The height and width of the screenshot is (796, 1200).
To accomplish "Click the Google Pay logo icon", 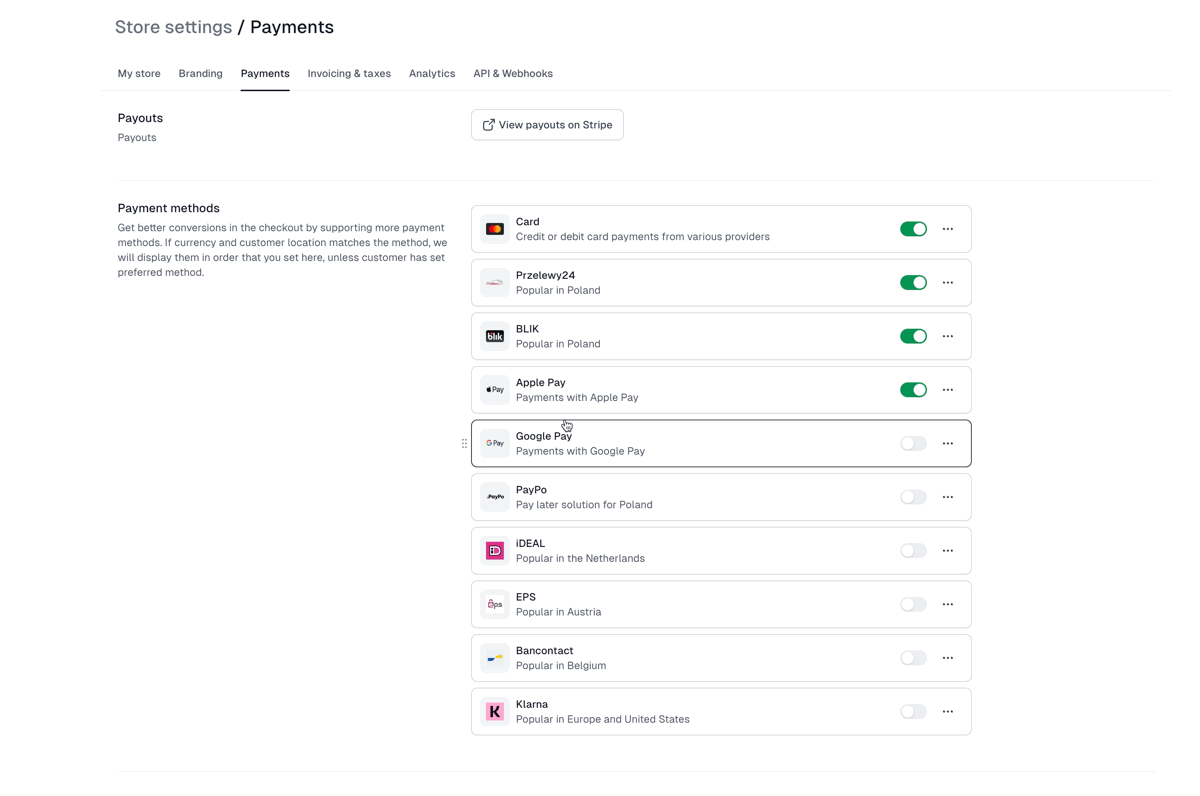I will coord(495,443).
